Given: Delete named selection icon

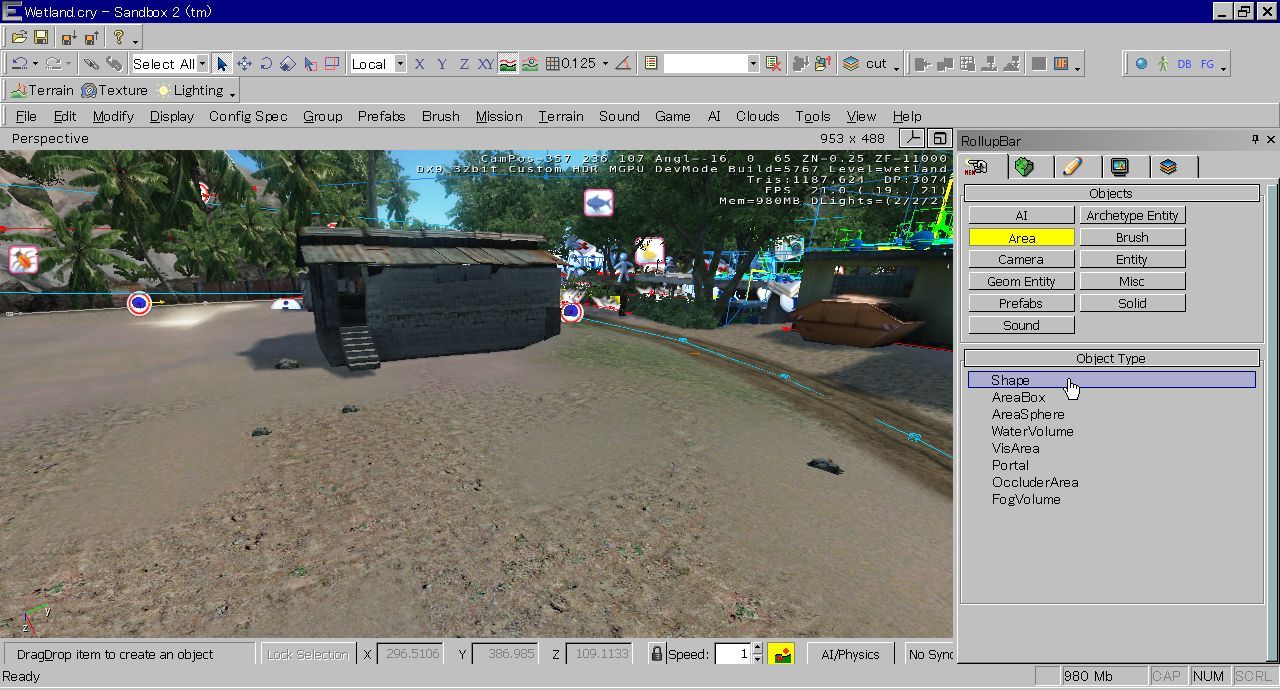Looking at the screenshot, I should click(x=773, y=63).
